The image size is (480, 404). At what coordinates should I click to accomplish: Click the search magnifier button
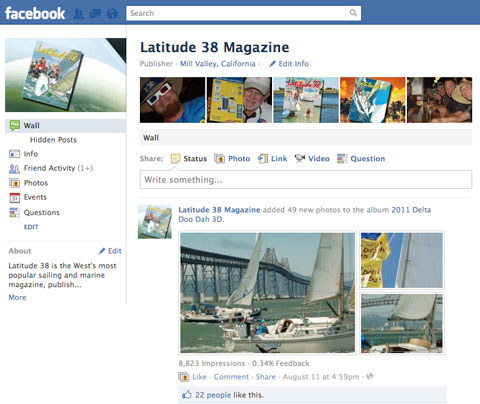tap(353, 13)
